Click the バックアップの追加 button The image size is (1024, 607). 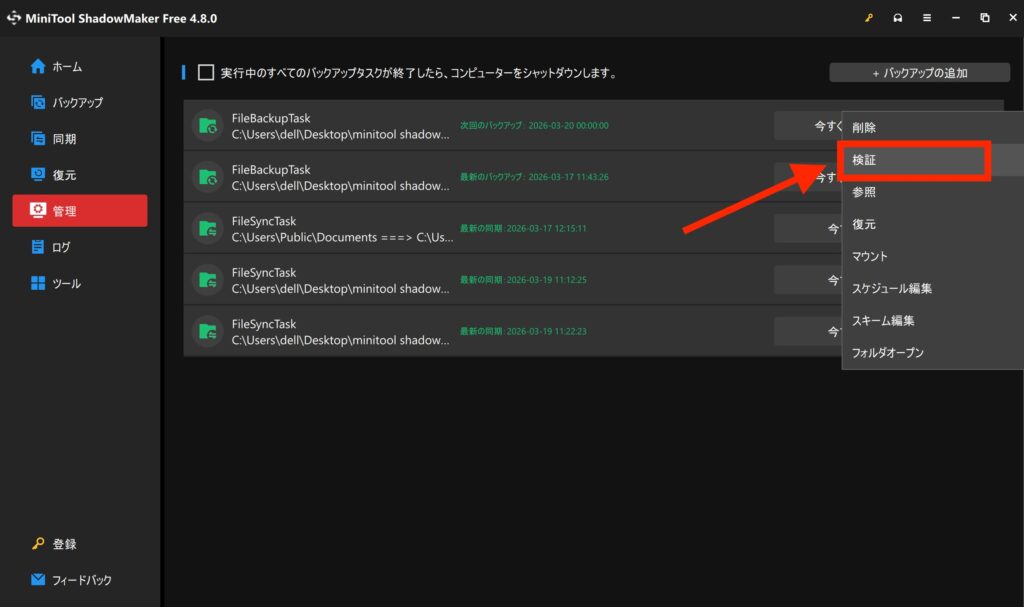click(920, 73)
